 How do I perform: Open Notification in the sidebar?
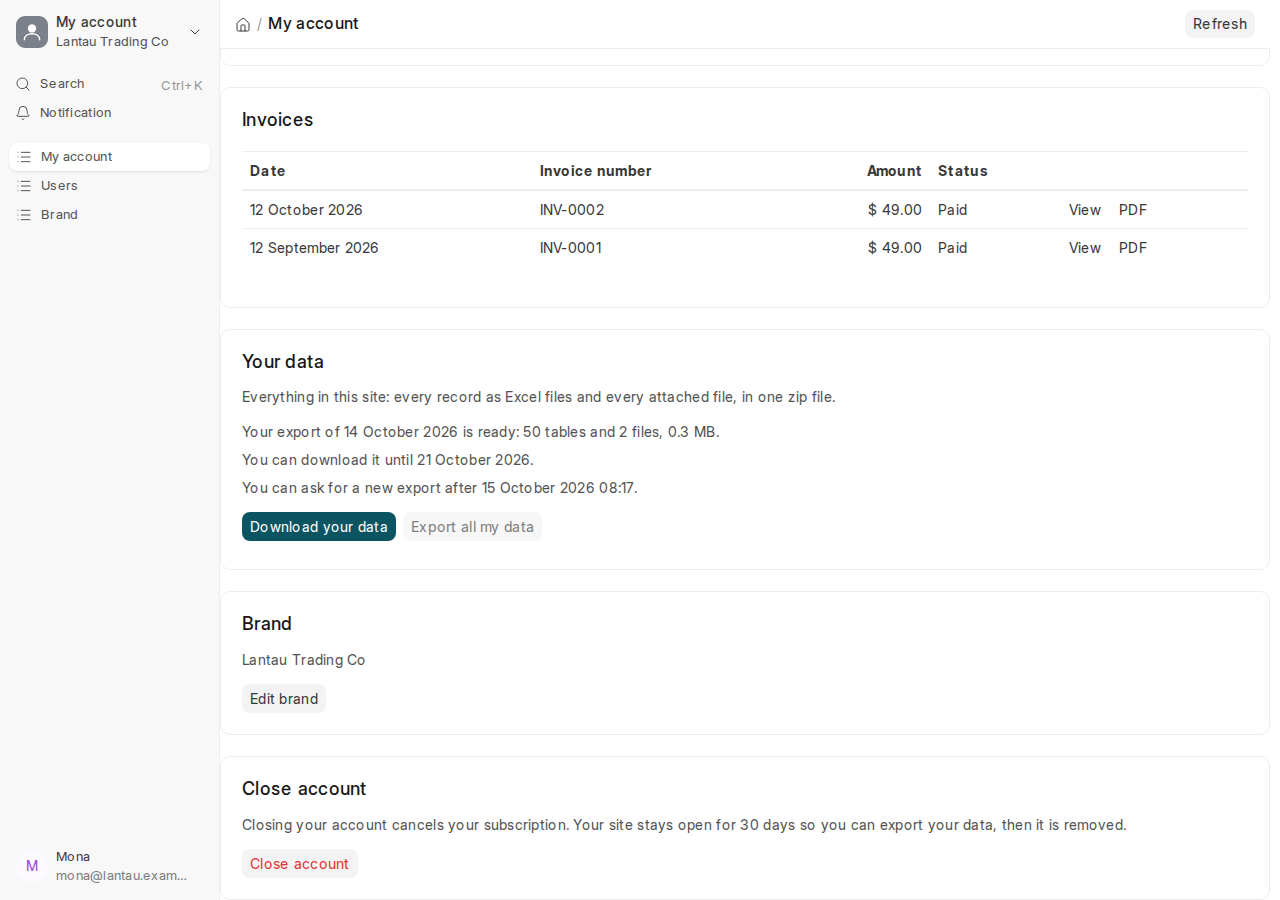(110, 113)
